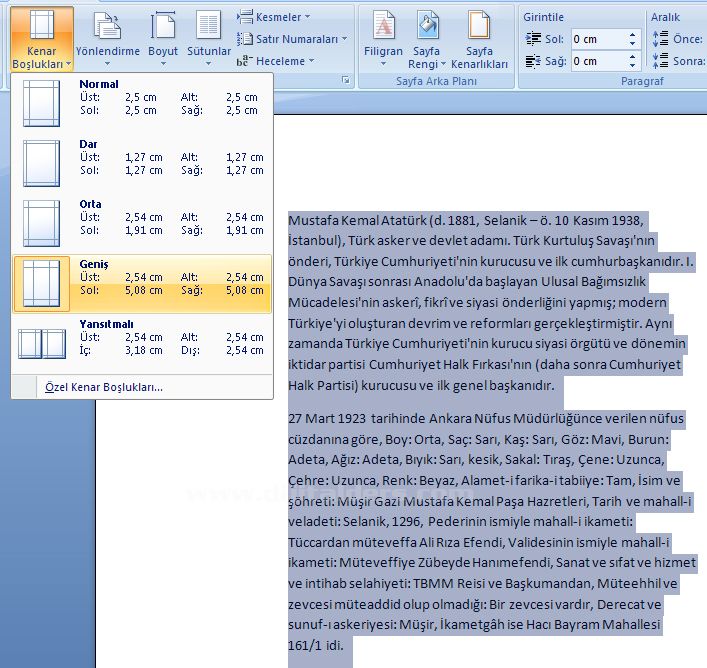
Task: Expand the Yönlendirme dropdown arrow
Action: coord(107,64)
